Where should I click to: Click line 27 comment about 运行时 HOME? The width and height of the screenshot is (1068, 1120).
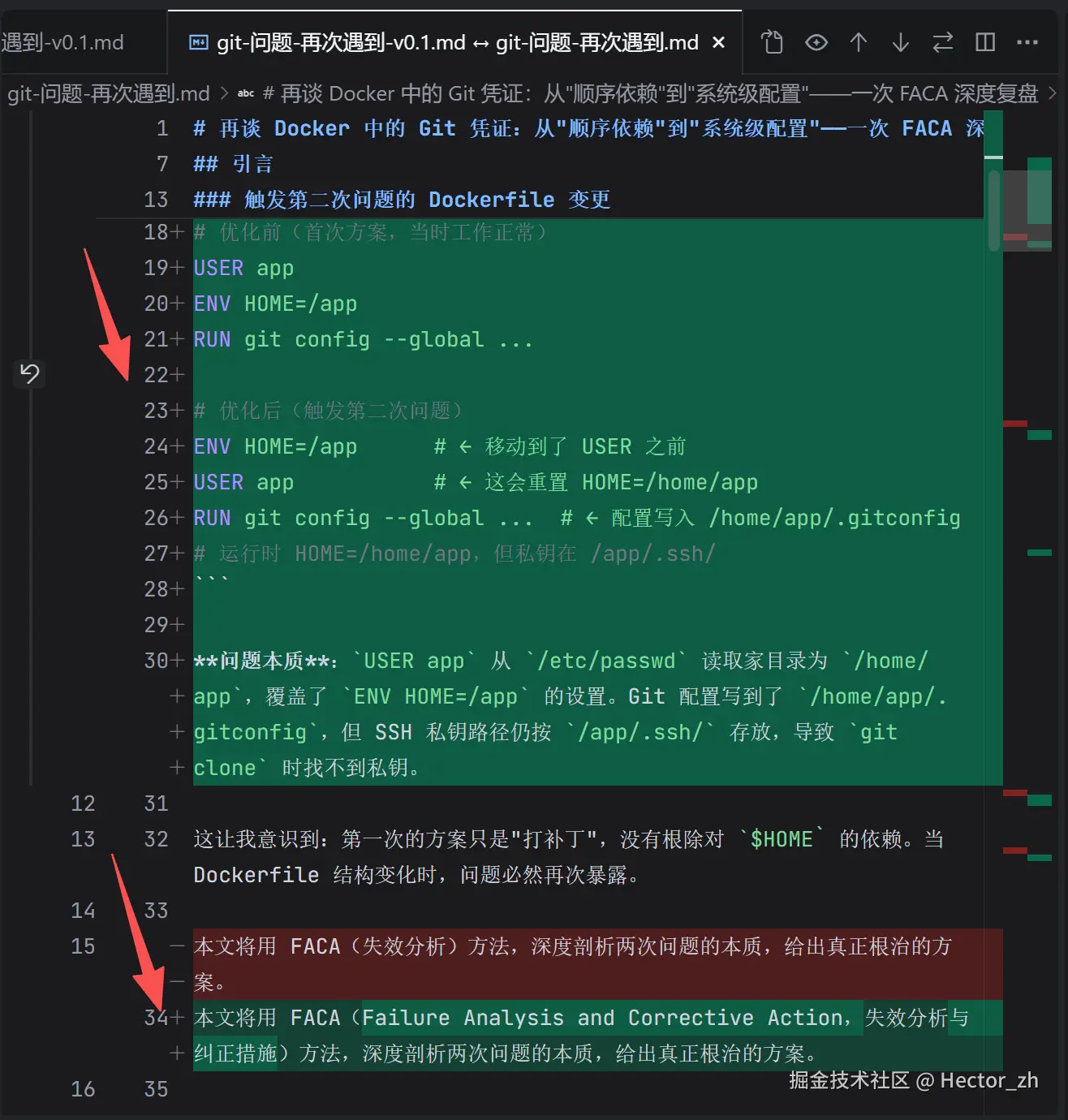[454, 554]
